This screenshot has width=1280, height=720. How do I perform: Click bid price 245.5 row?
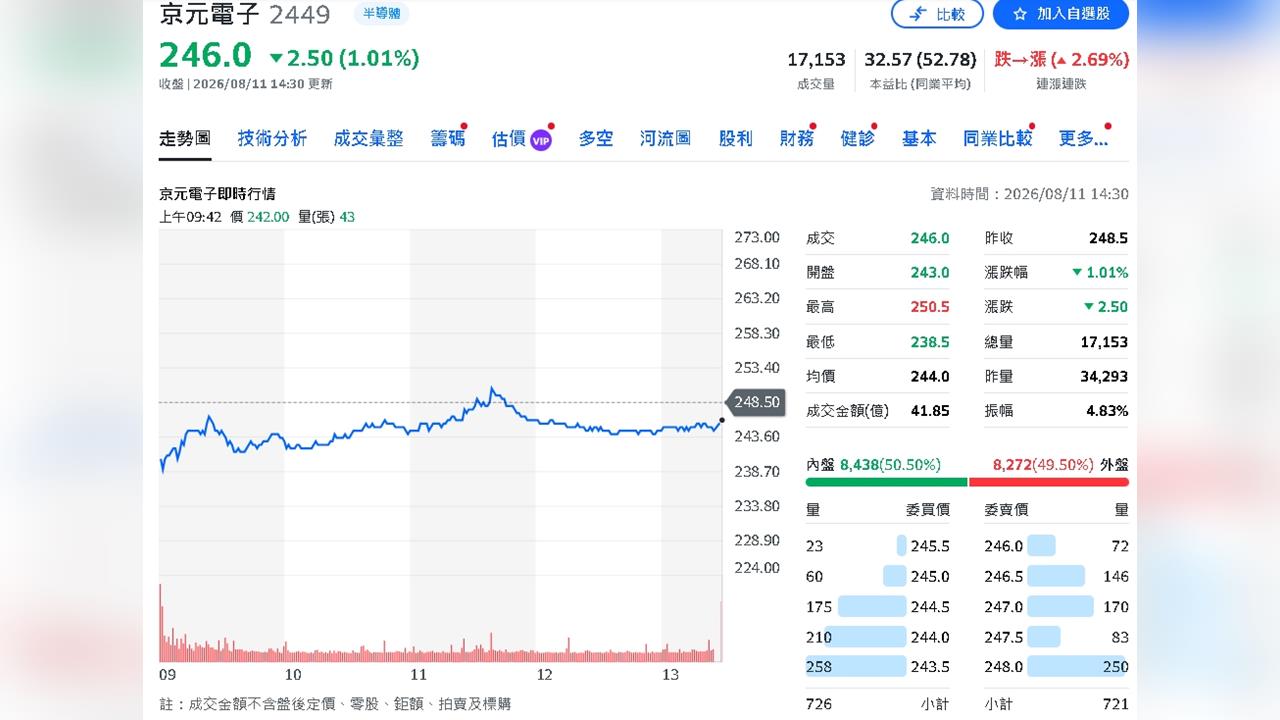pos(878,546)
